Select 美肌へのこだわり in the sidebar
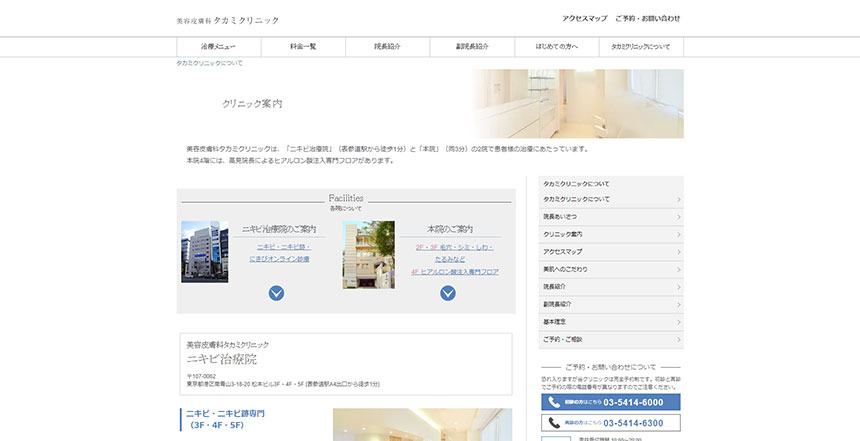 click(x=612, y=269)
